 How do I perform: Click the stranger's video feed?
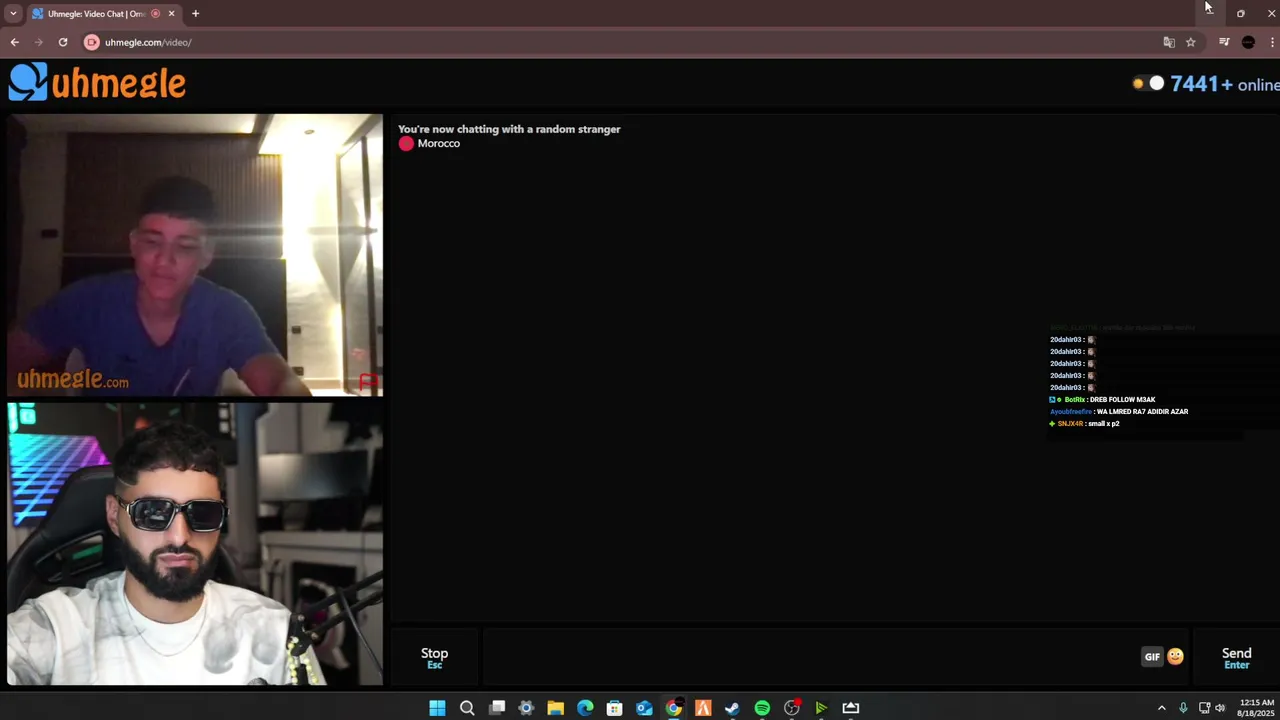(195, 255)
